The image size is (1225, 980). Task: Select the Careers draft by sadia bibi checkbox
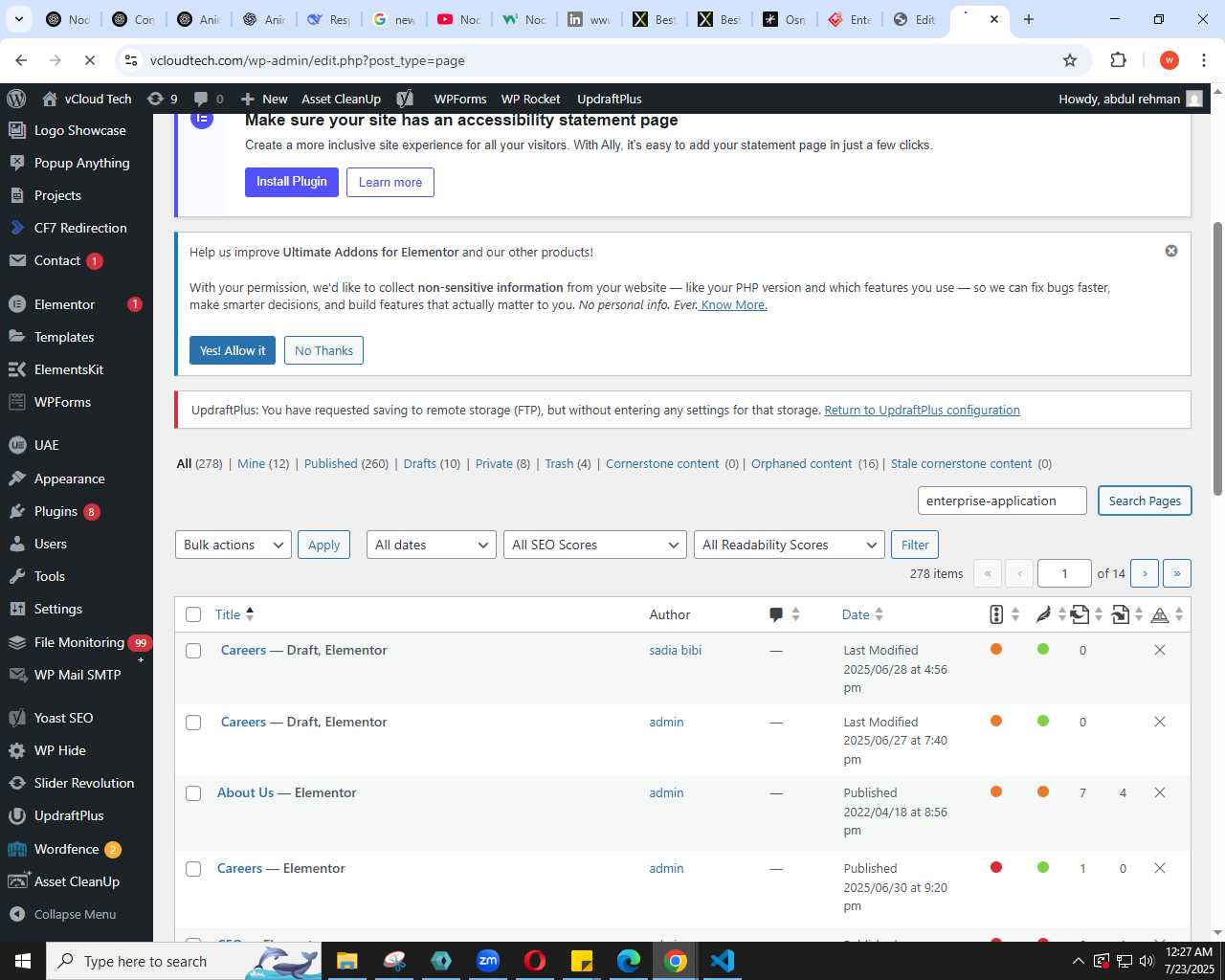point(193,651)
